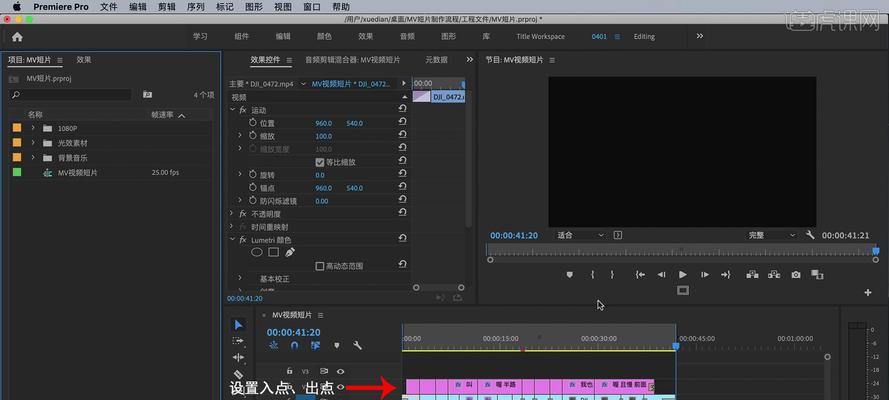Expand 时间重映射 properties
889x400 pixels.
tap(232, 227)
